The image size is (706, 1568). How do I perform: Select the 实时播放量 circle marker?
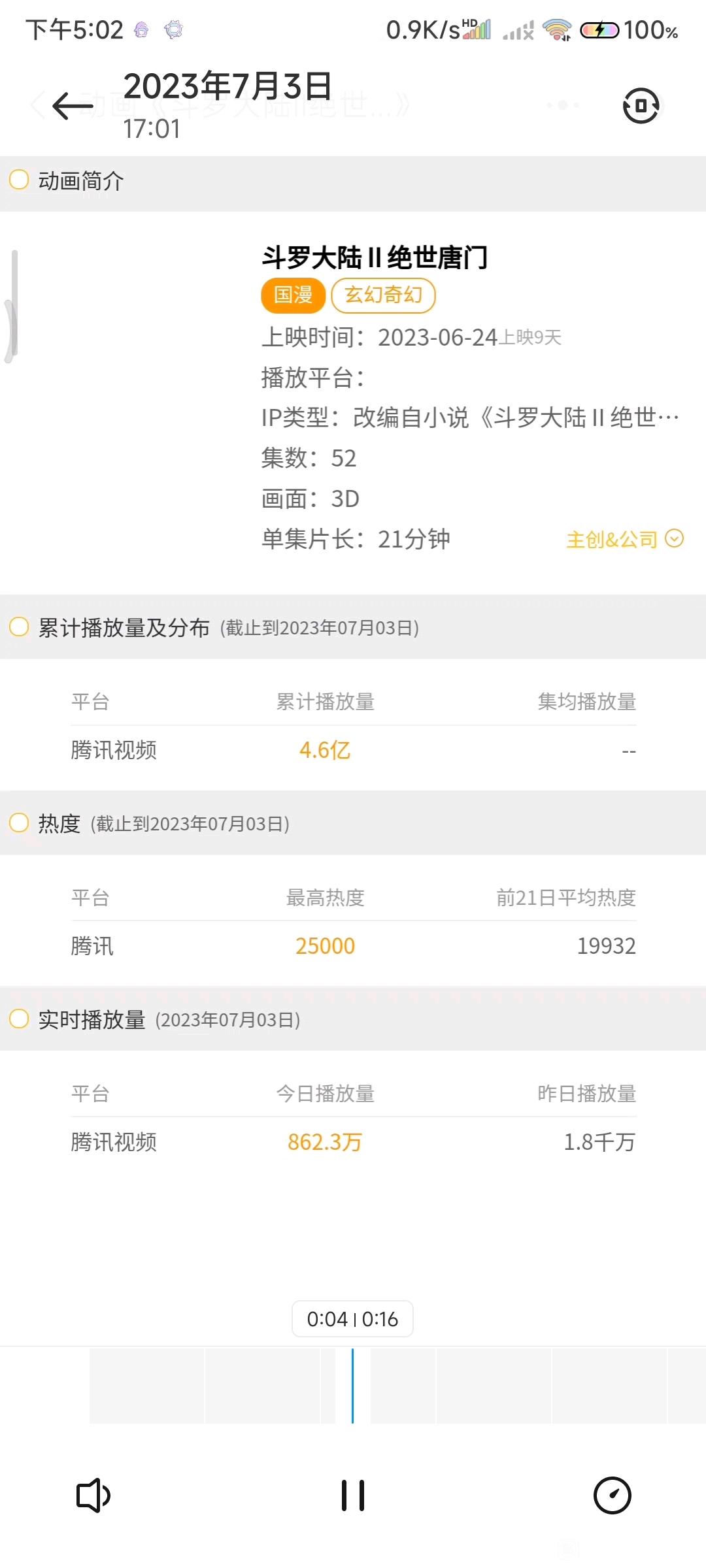click(x=19, y=1019)
